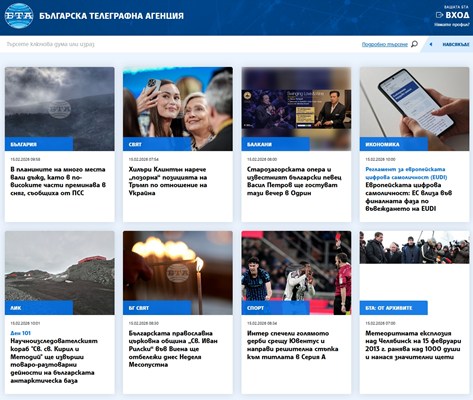Select the СВЯТ category label
Image resolution: width=473 pixels, height=400 pixels.
[x=157, y=144]
